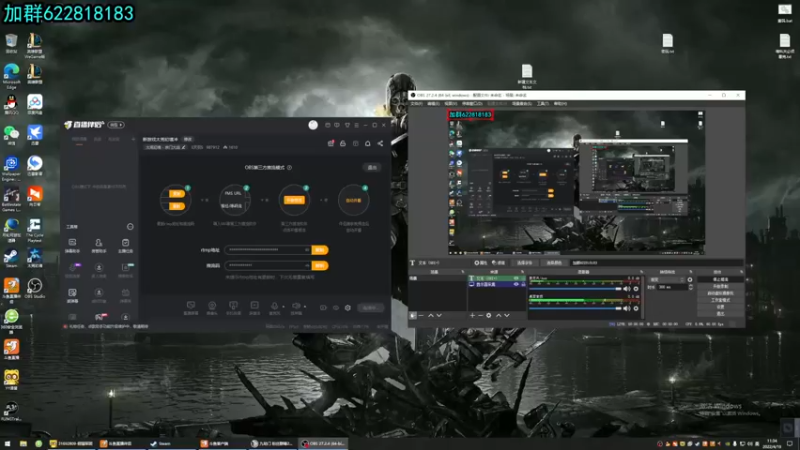Toggle visibility eye of text GDI+ source

516,279
